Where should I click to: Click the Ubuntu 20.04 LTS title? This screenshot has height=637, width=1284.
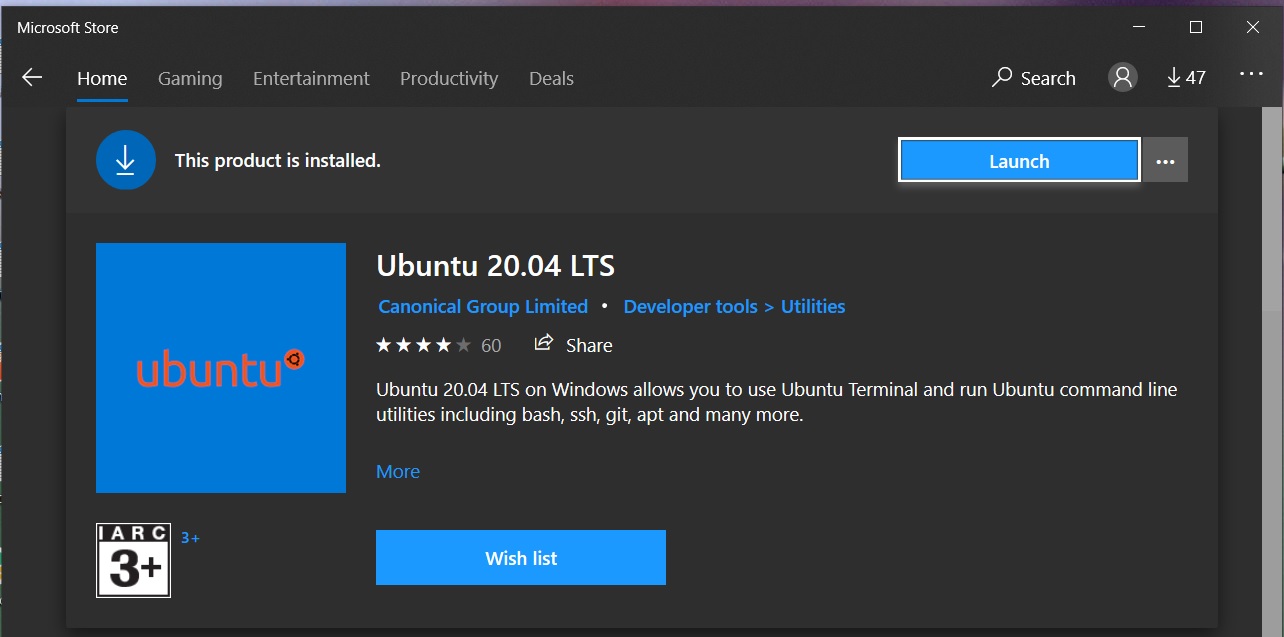tap(495, 266)
